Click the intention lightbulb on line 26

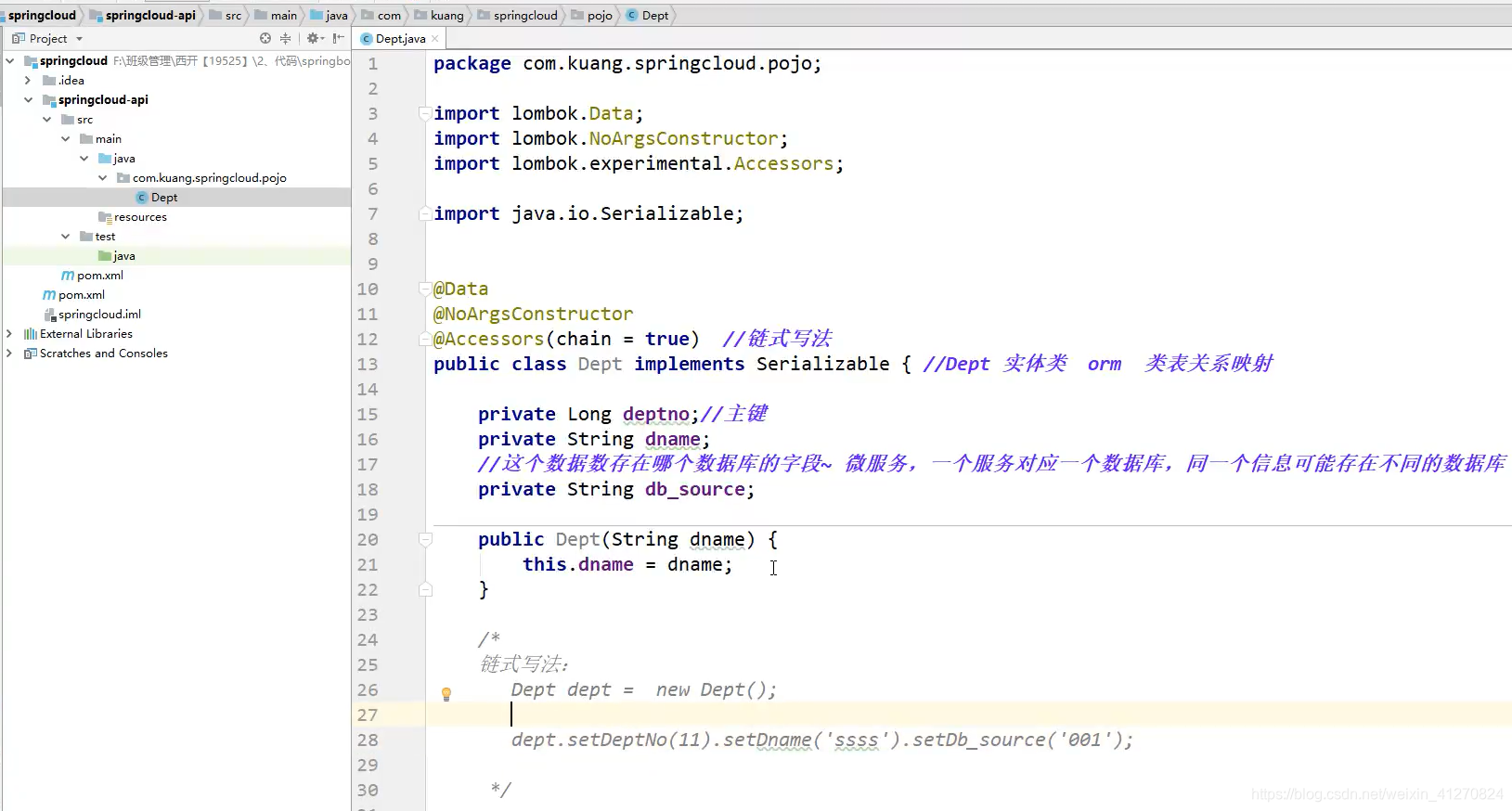point(446,693)
